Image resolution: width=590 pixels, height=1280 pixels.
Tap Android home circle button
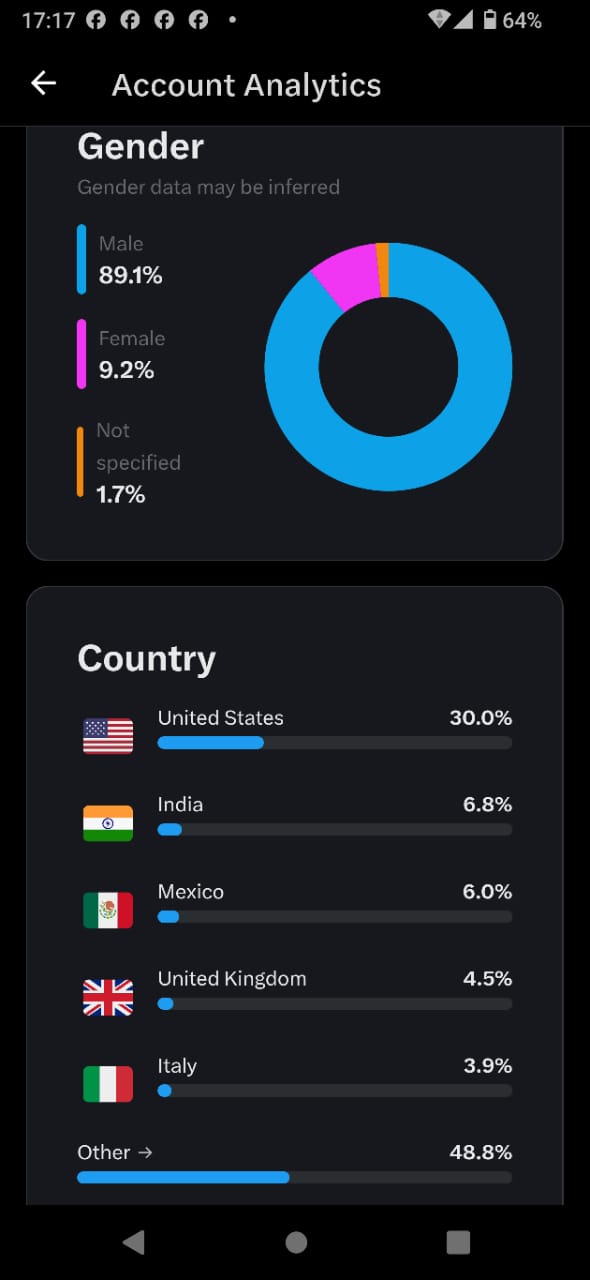tap(296, 1242)
